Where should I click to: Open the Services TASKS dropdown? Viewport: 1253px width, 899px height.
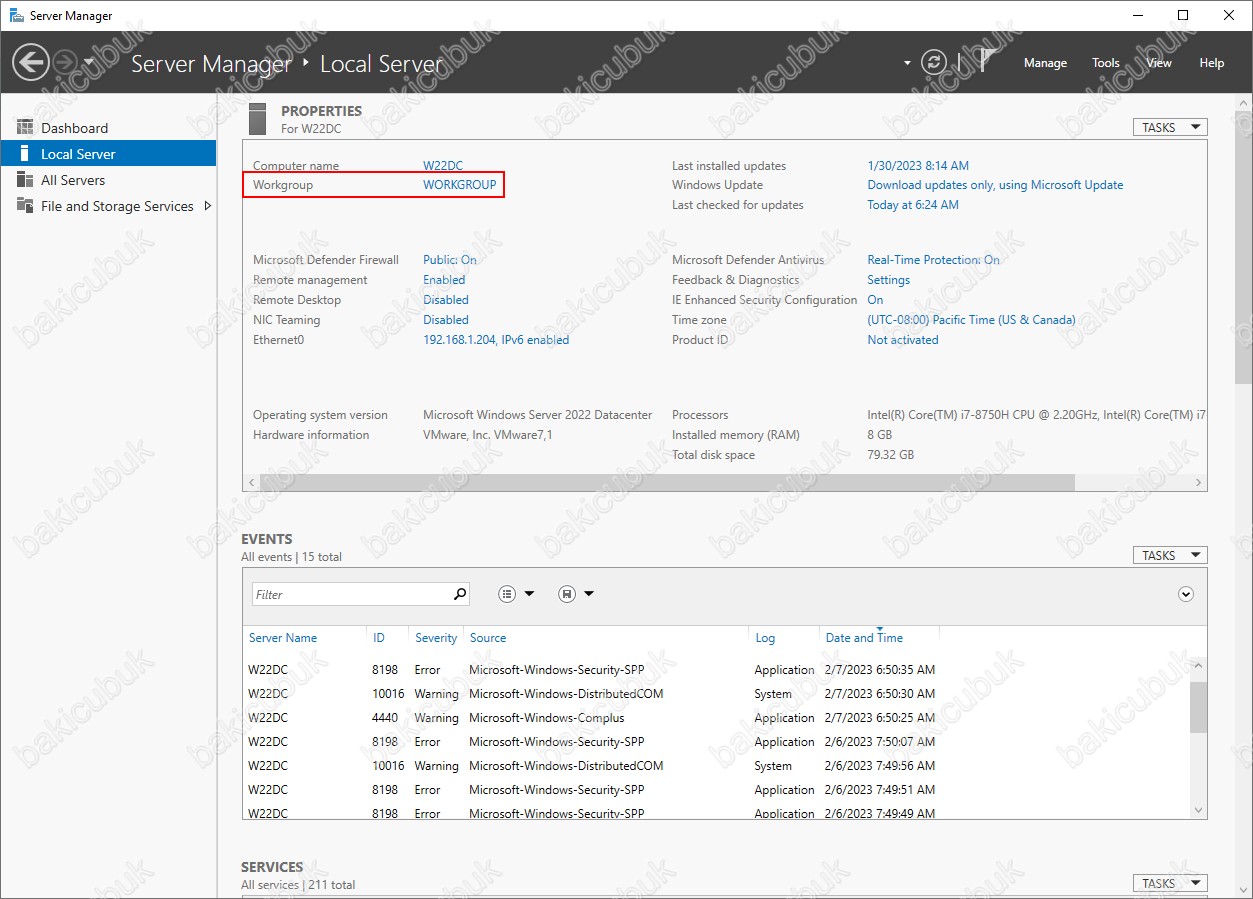(1170, 883)
